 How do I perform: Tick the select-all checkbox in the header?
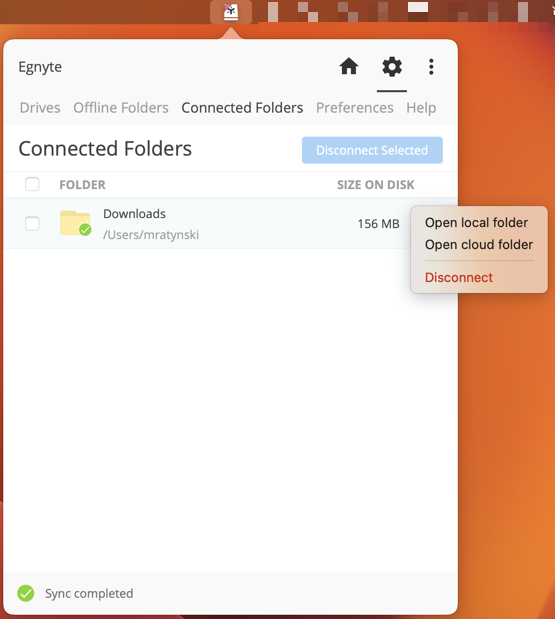[x=32, y=184]
